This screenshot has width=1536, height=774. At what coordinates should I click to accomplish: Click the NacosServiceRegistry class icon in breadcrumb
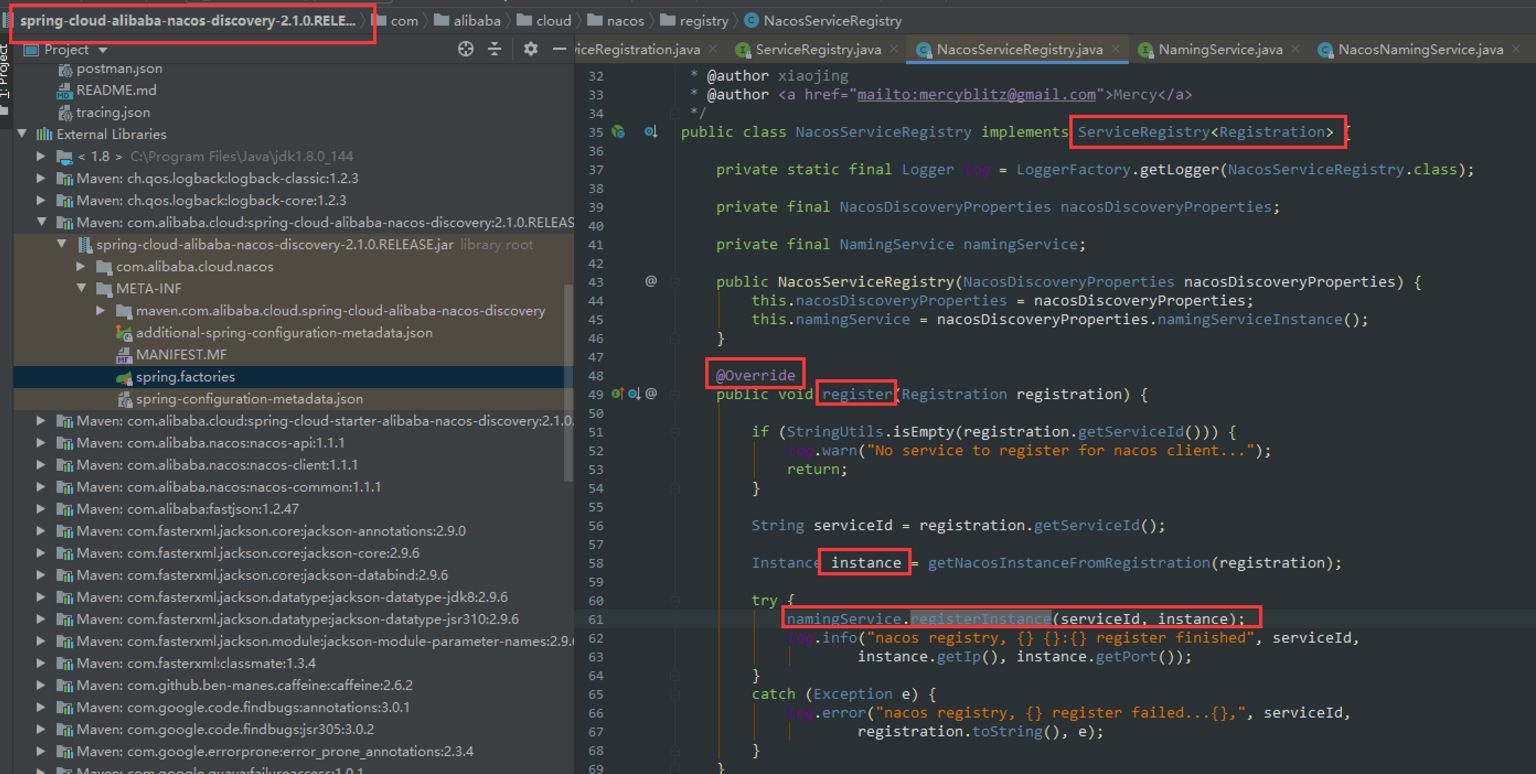click(x=752, y=20)
